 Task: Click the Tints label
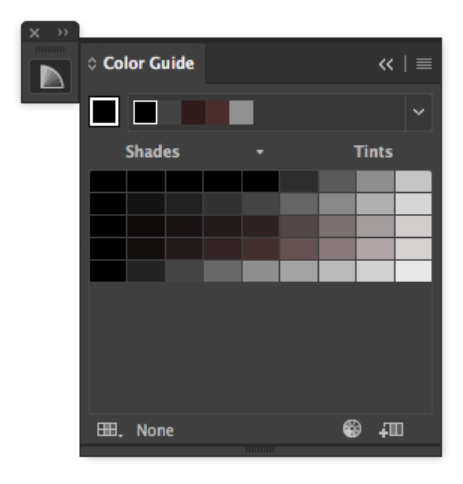[x=373, y=152]
